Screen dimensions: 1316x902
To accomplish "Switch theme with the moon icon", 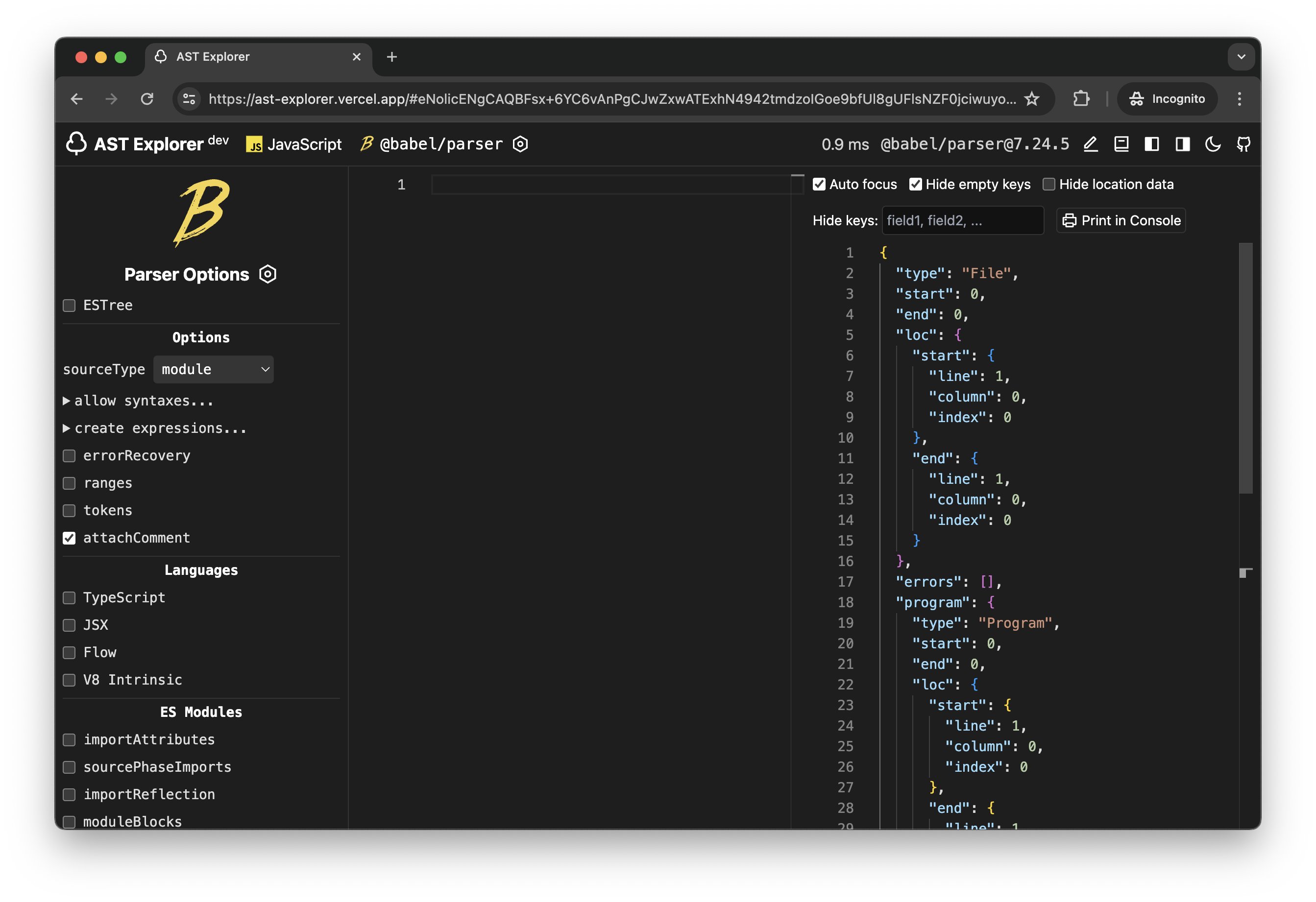I will 1212,144.
